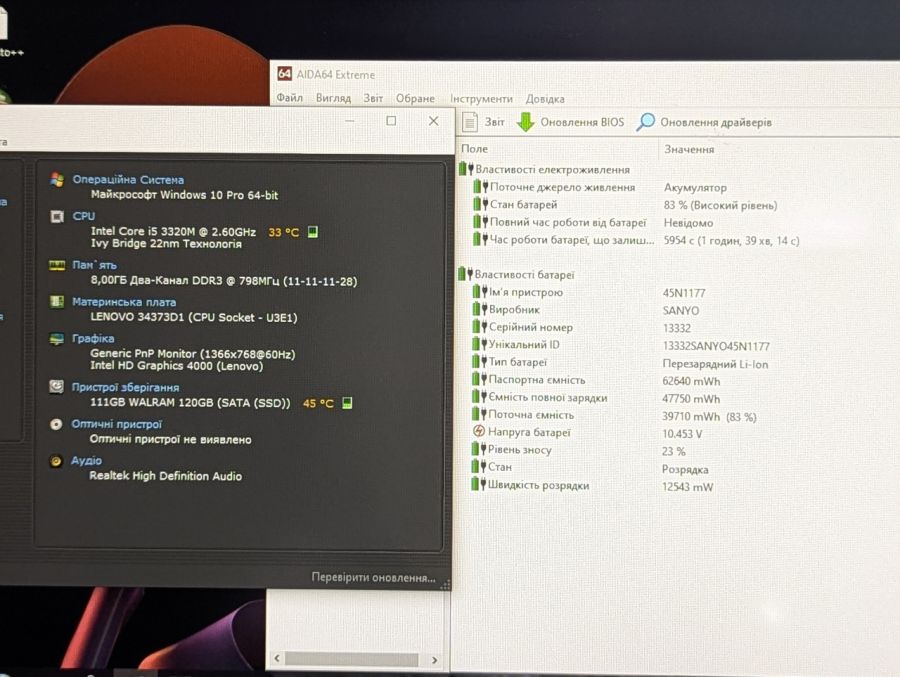
Task: Click the horizontal scrollbar right arrow in AIDA64
Action: 435,660
